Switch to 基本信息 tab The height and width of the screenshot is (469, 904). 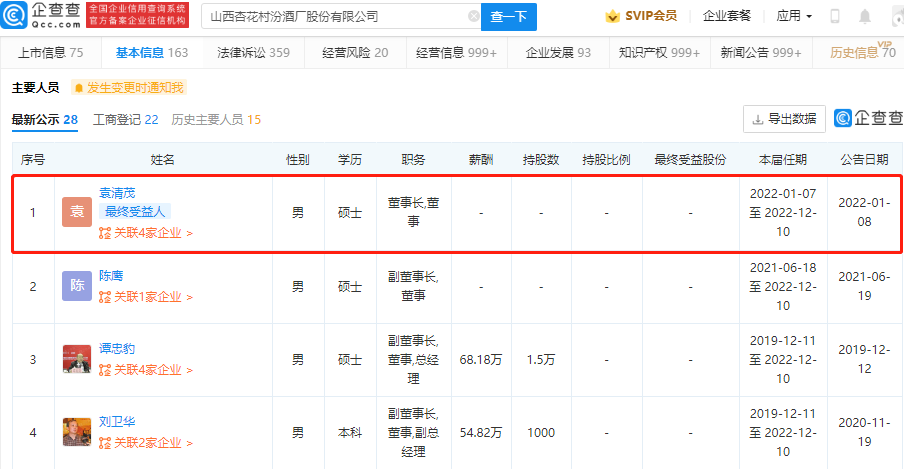(152, 52)
